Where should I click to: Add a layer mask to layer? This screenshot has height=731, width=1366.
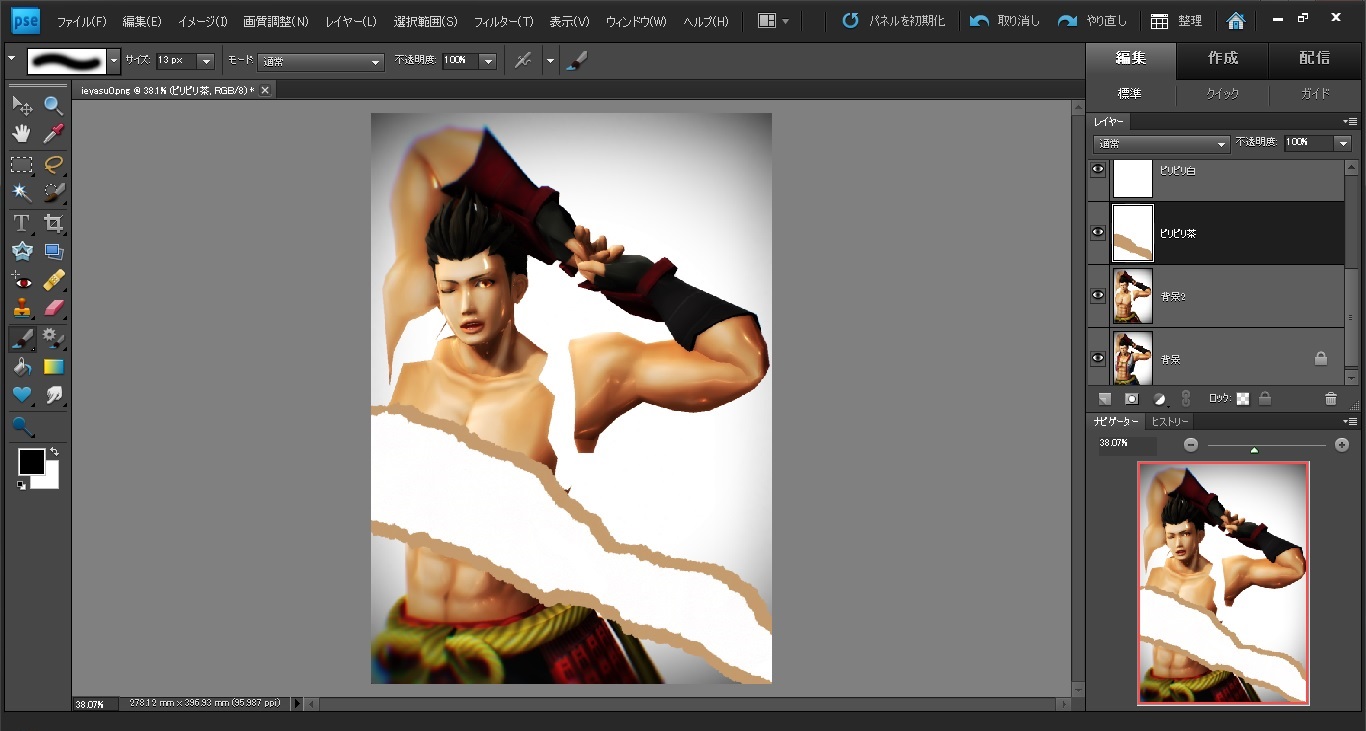coord(1132,398)
